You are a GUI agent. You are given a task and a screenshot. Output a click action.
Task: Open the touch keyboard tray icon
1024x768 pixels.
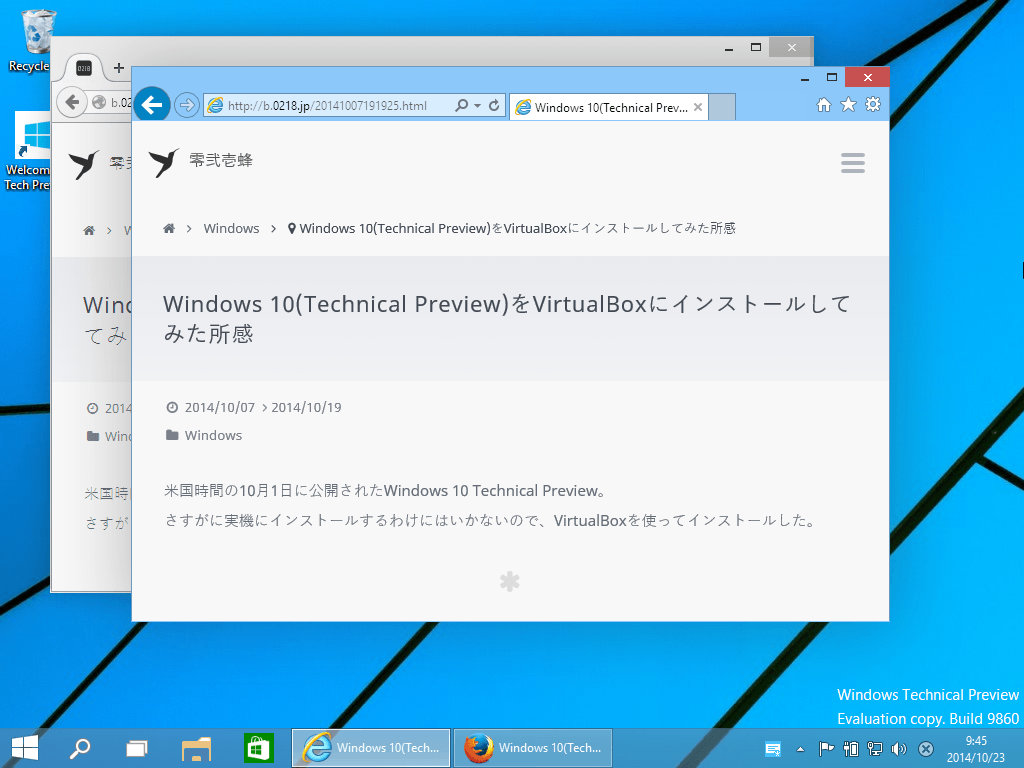point(773,749)
